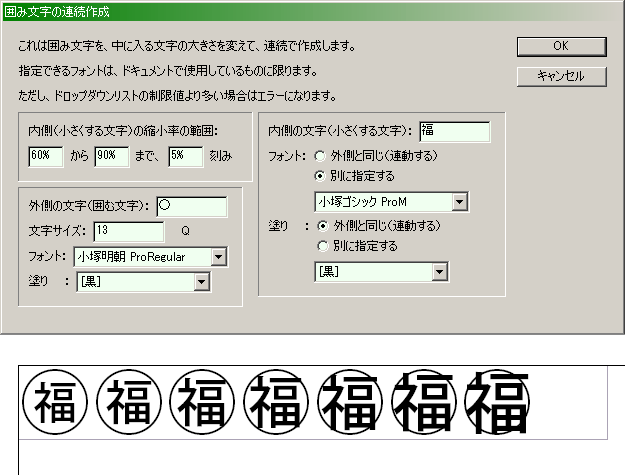Viewport: 625px width, 475px height.
Task: Click the outer character field containing ○
Action: coord(192,206)
